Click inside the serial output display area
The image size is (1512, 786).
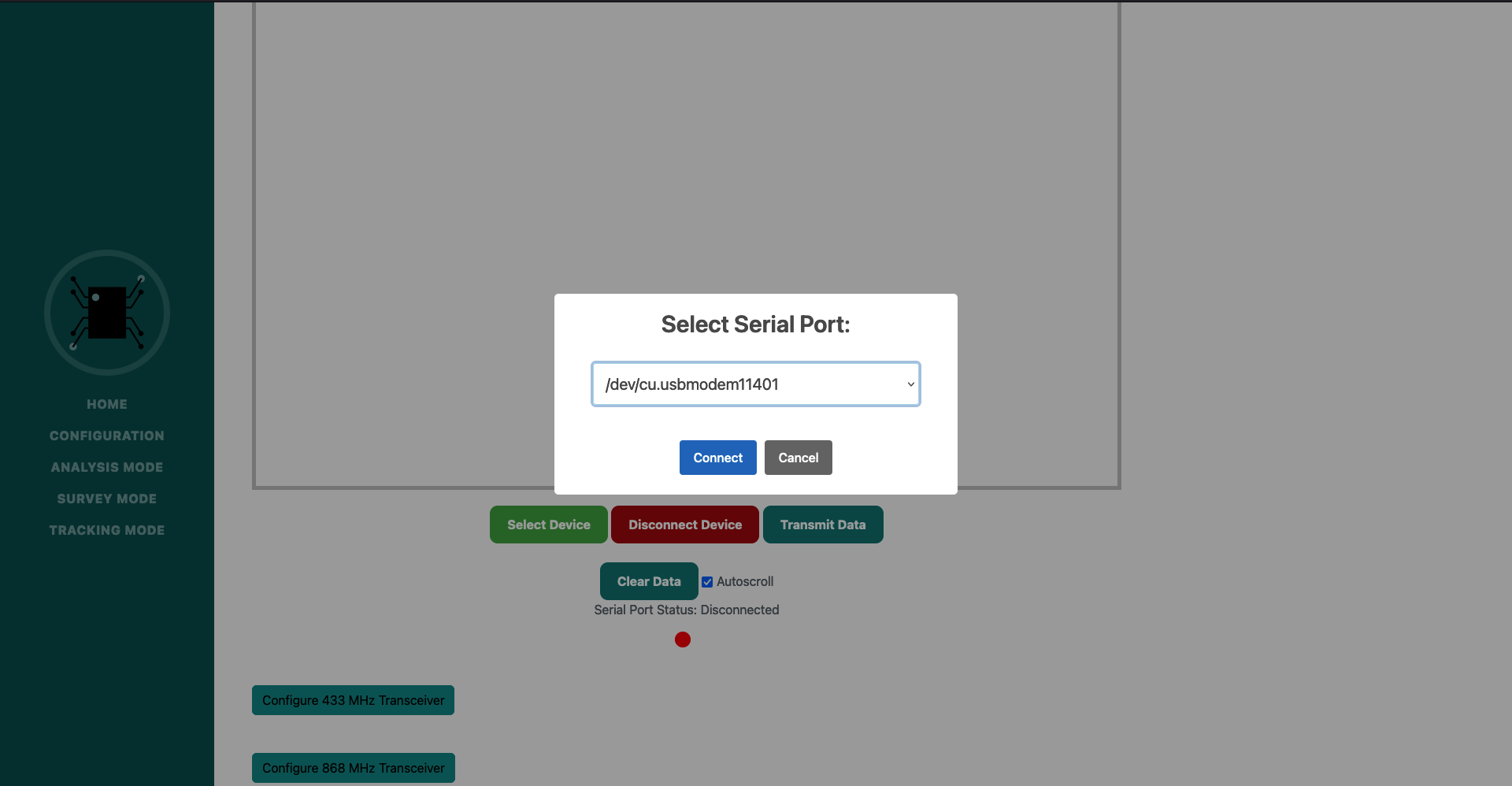pyautogui.click(x=685, y=158)
